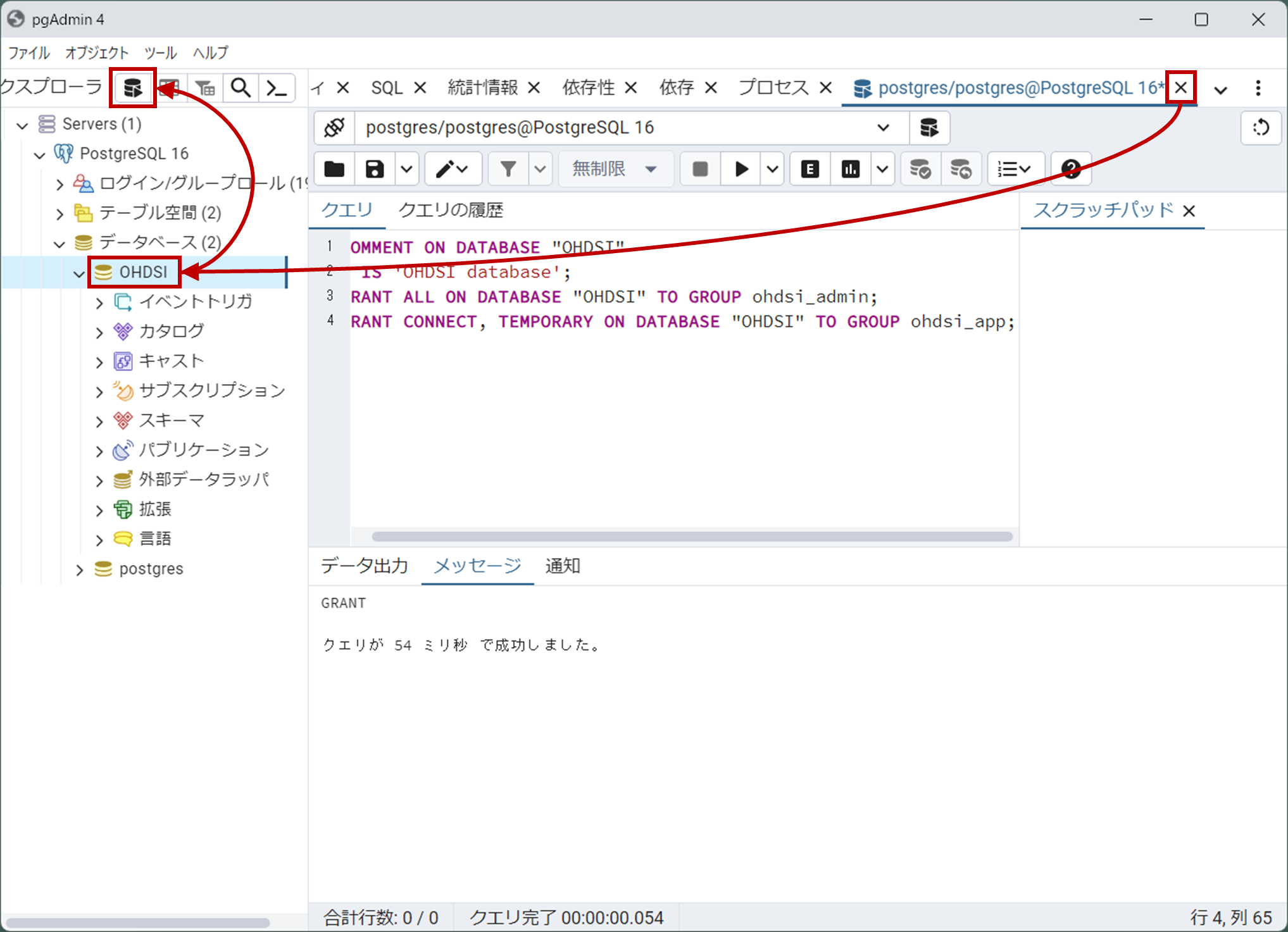Switch to the プロセス tab
This screenshot has height=932, width=1288.
[x=774, y=88]
